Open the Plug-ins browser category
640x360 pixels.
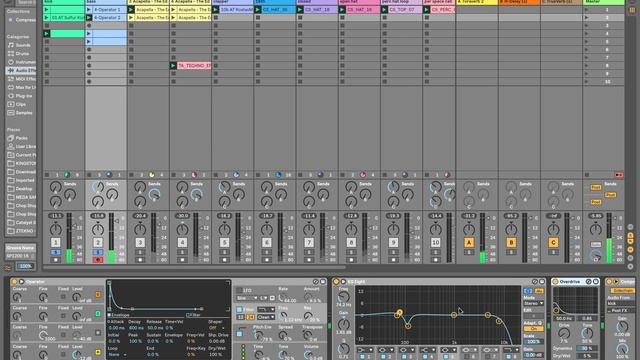pyautogui.click(x=20, y=96)
